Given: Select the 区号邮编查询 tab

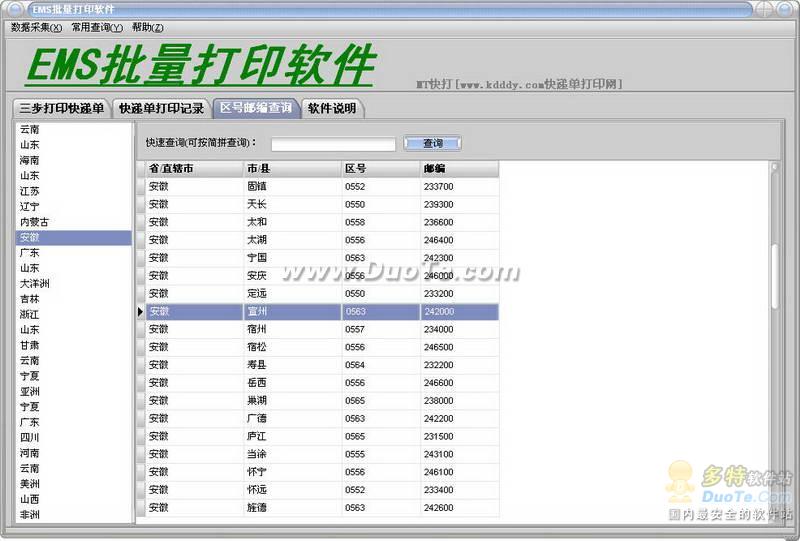Looking at the screenshot, I should (256, 108).
